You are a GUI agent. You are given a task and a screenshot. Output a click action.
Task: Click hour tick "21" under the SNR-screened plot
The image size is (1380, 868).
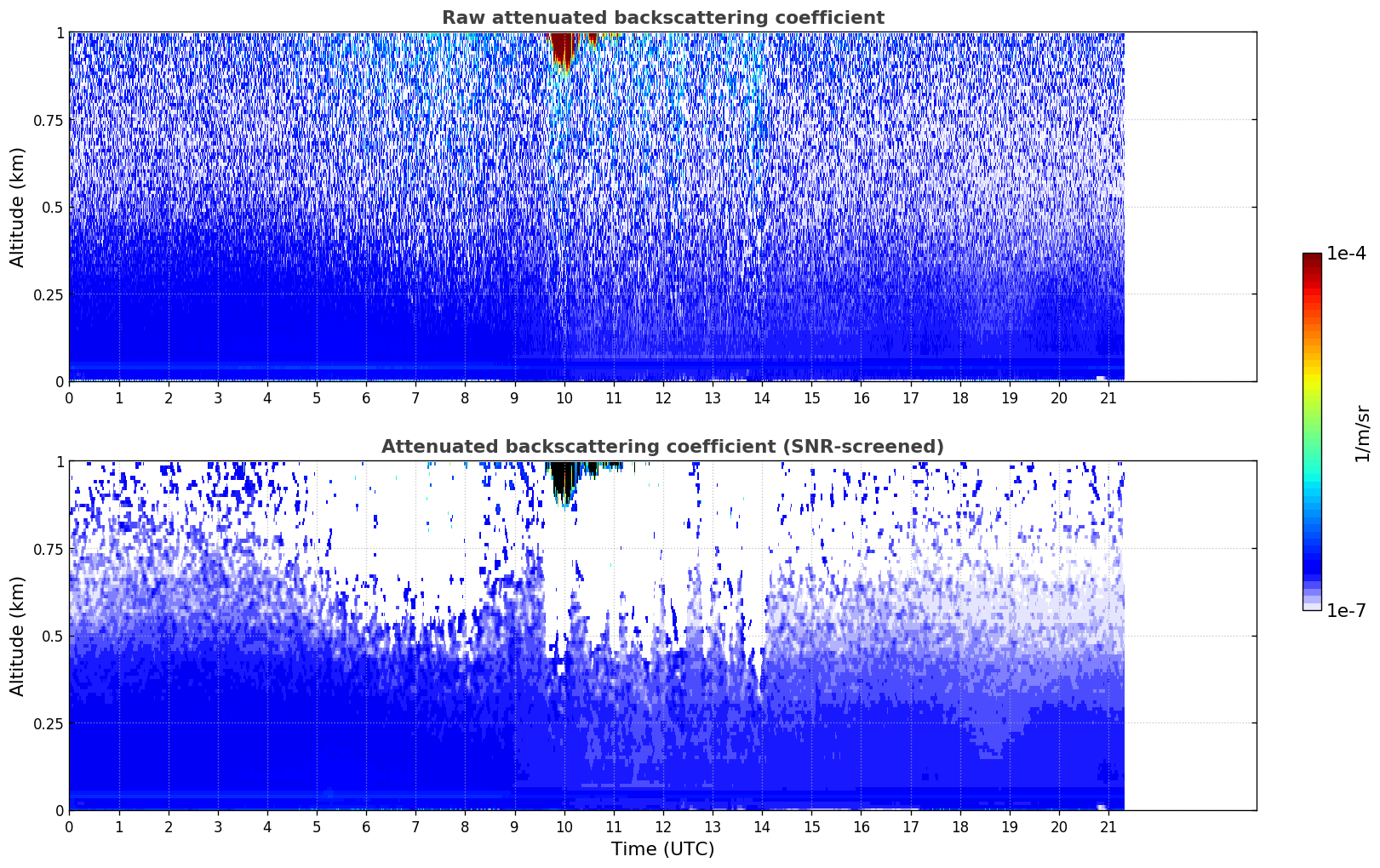point(1108,827)
